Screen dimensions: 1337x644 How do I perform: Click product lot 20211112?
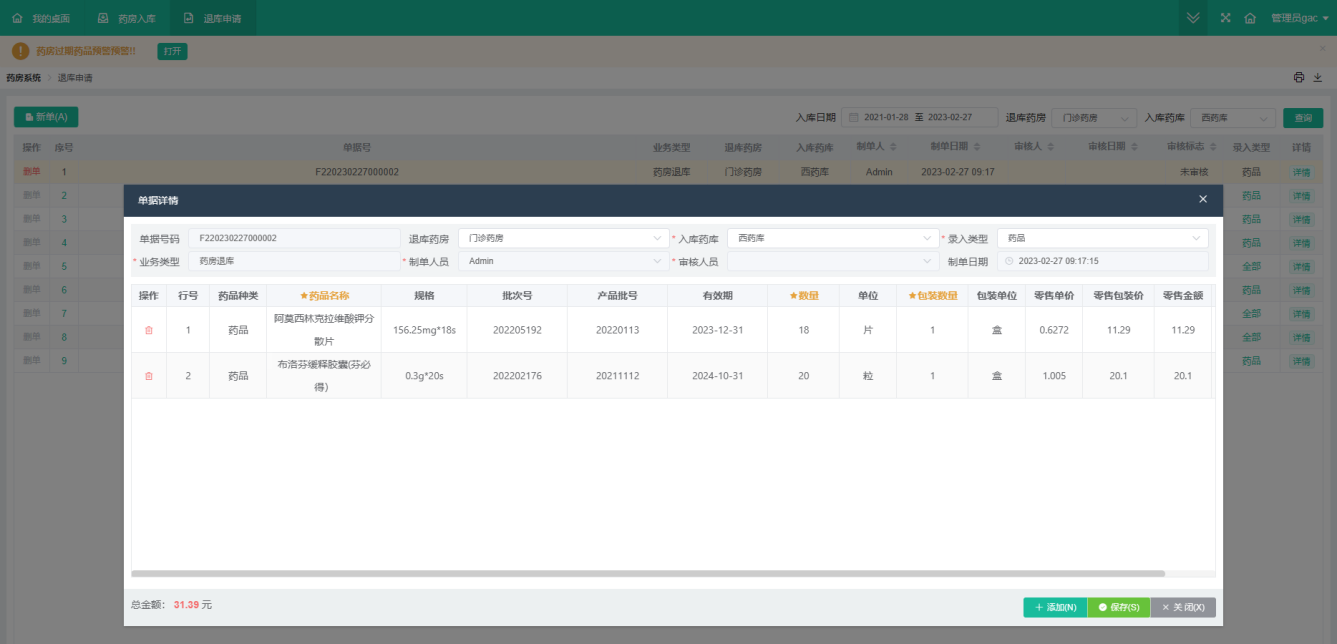coord(617,376)
